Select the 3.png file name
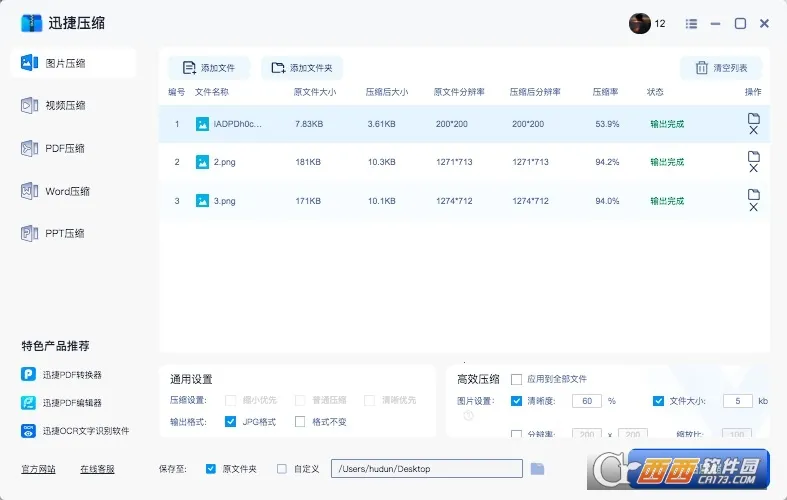This screenshot has width=787, height=500. click(x=224, y=201)
